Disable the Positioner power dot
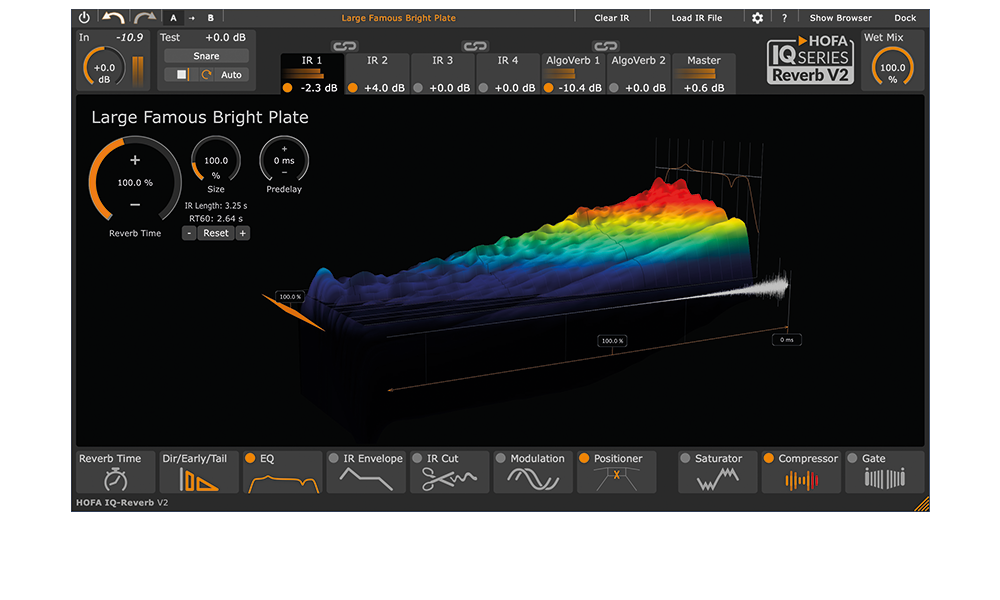 (x=584, y=458)
